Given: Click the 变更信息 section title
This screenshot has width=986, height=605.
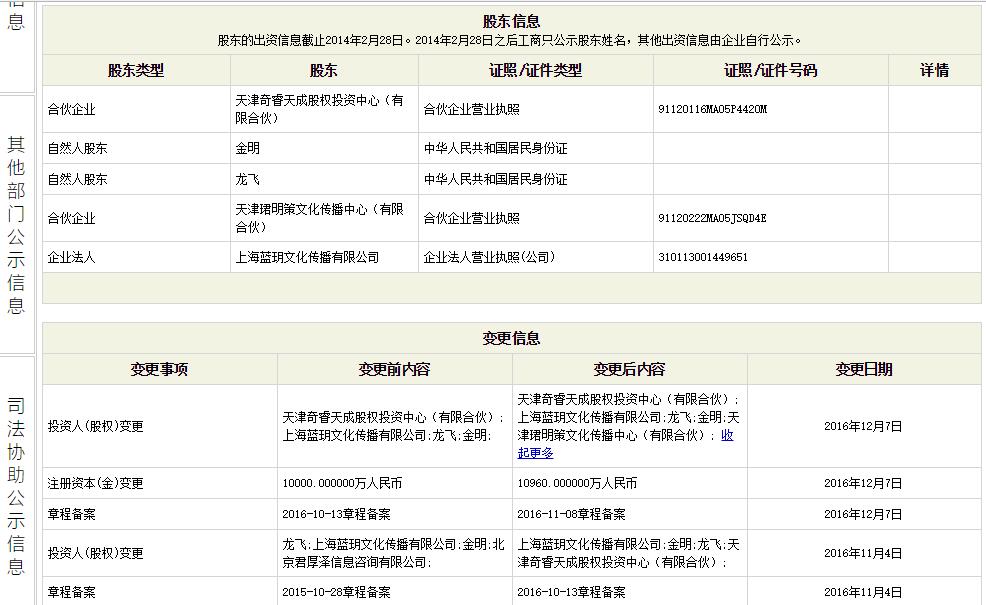Looking at the screenshot, I should 511,338.
